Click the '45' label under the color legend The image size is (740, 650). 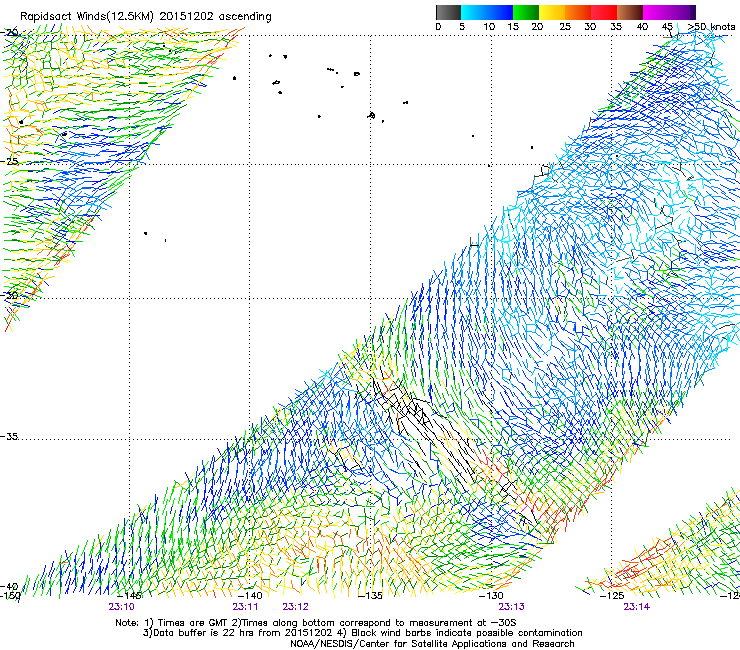pyautogui.click(x=667, y=26)
